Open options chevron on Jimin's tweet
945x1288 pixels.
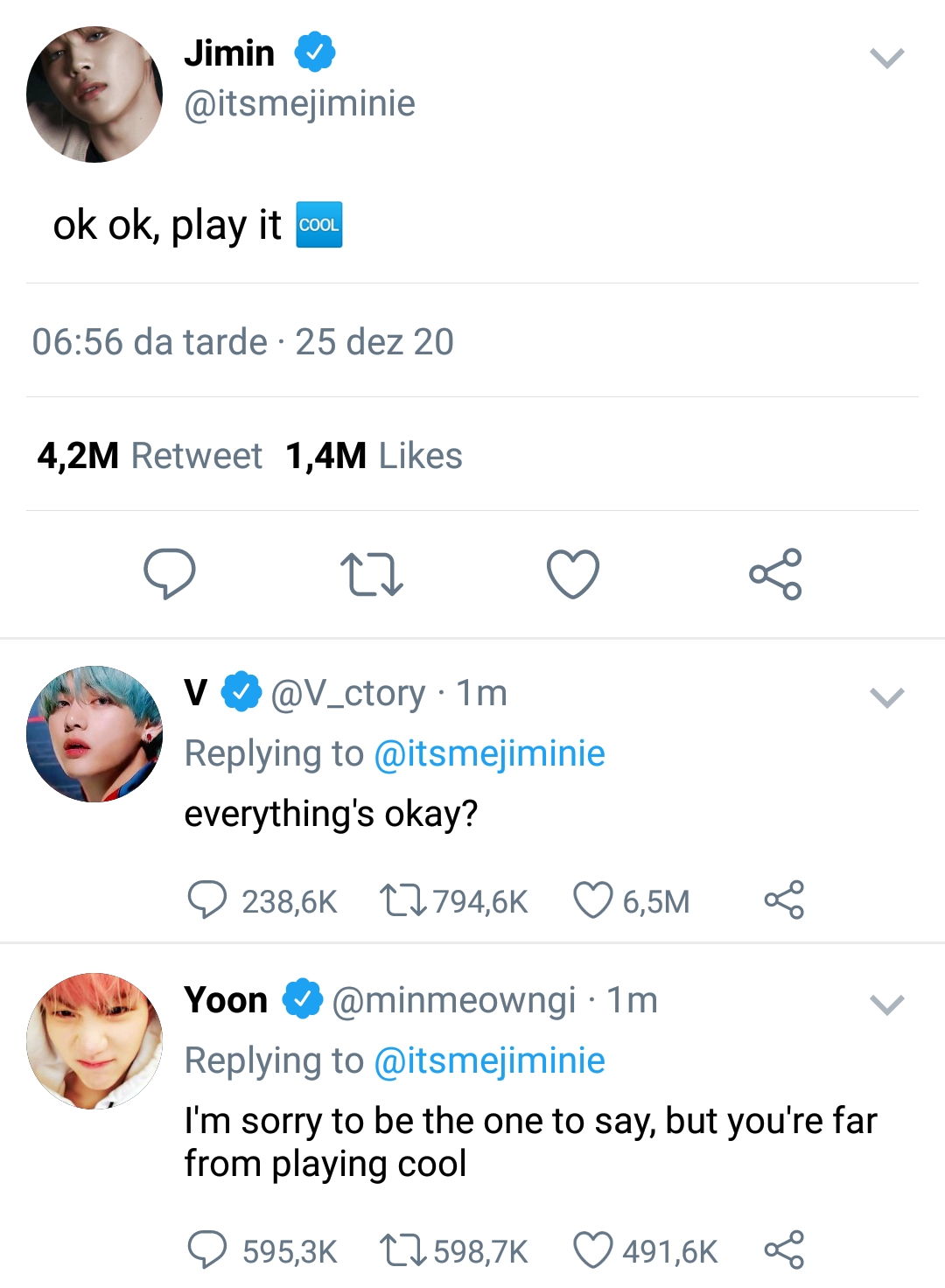(x=886, y=59)
